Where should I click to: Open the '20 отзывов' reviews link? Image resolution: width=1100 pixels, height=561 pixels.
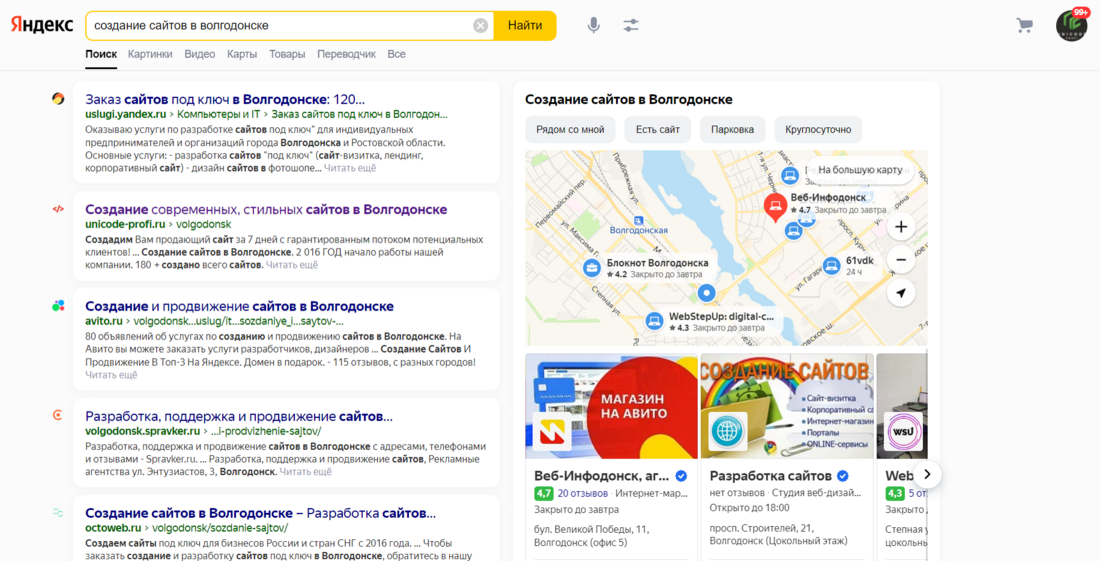click(x=582, y=494)
